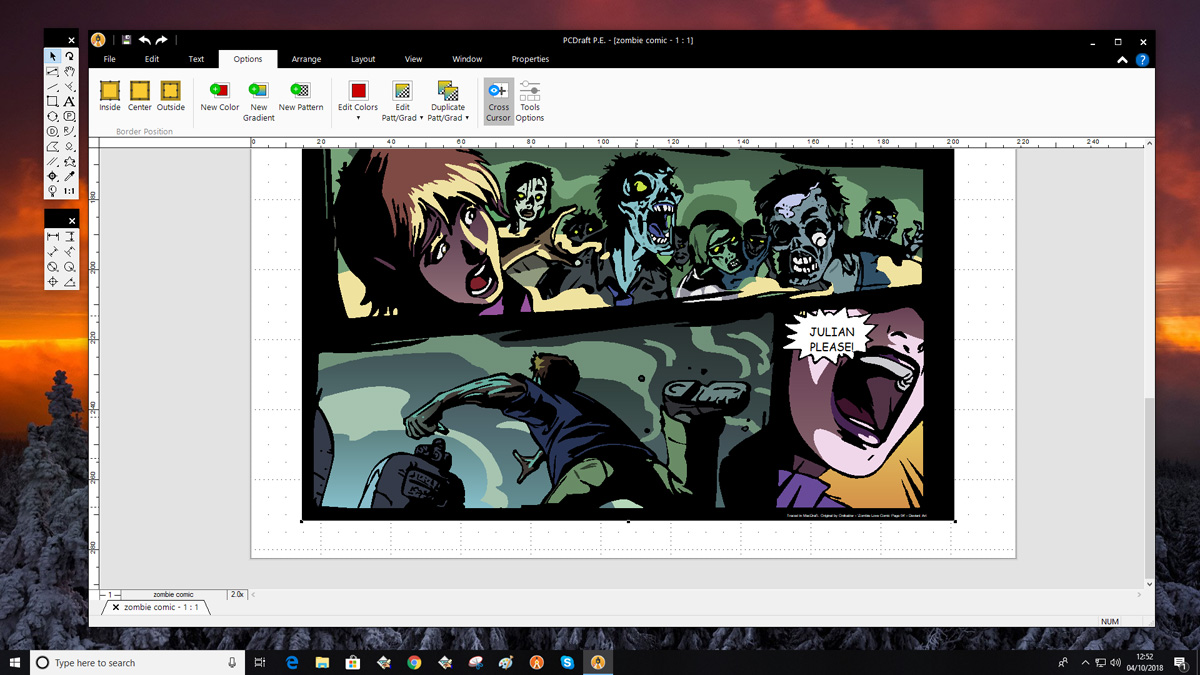Select the star shape tool
Image resolution: width=1200 pixels, height=675 pixels.
70,161
